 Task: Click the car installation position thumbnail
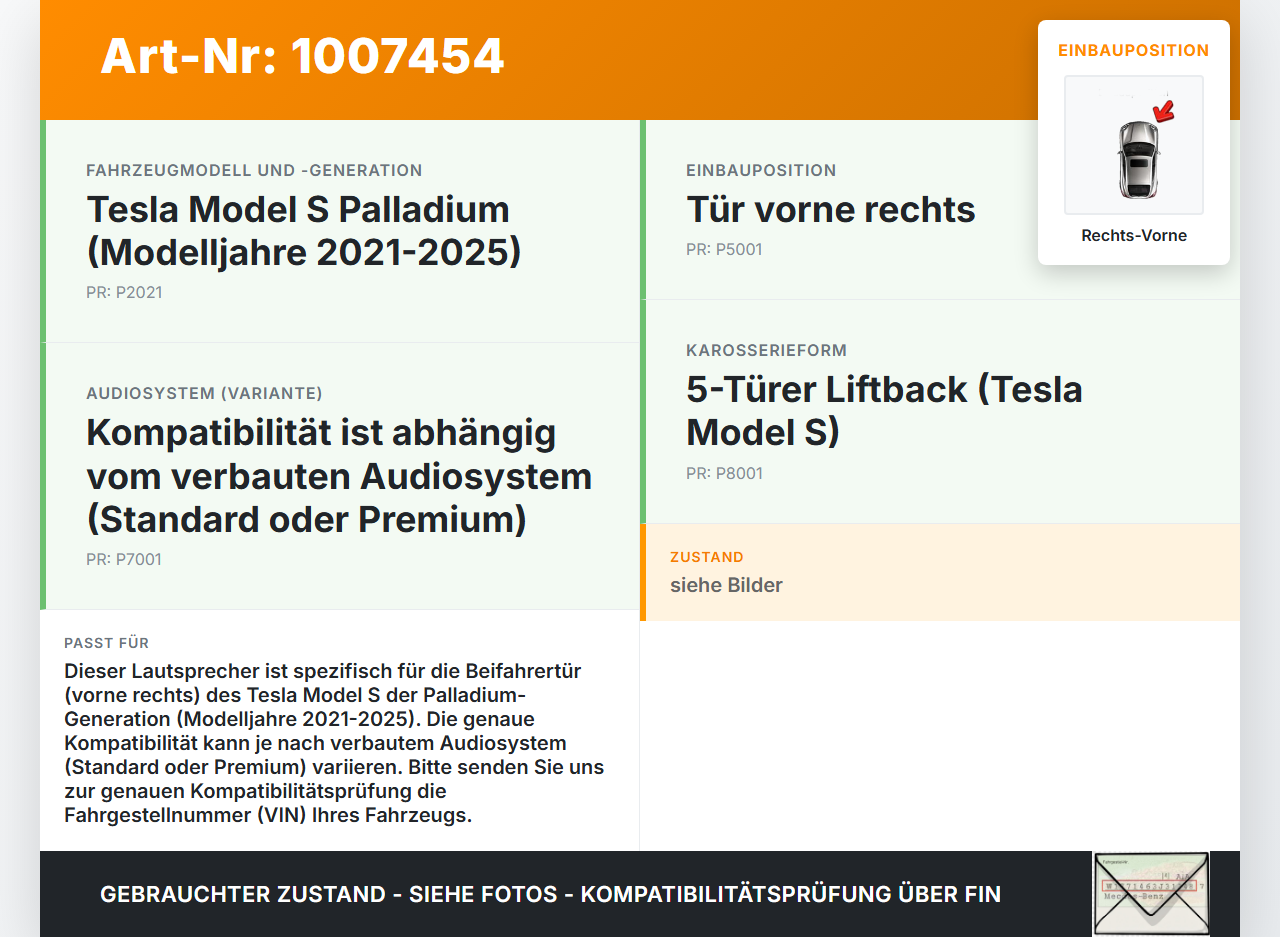(1134, 145)
